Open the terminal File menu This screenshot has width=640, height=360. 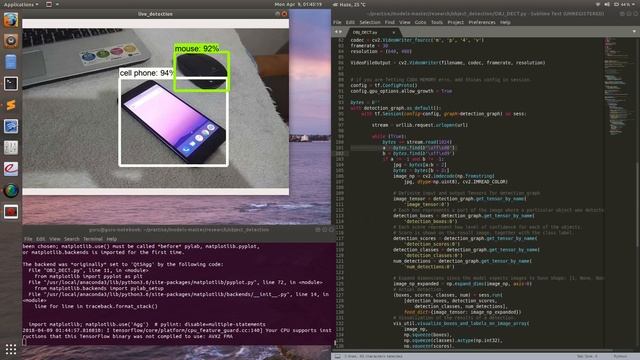[28, 239]
